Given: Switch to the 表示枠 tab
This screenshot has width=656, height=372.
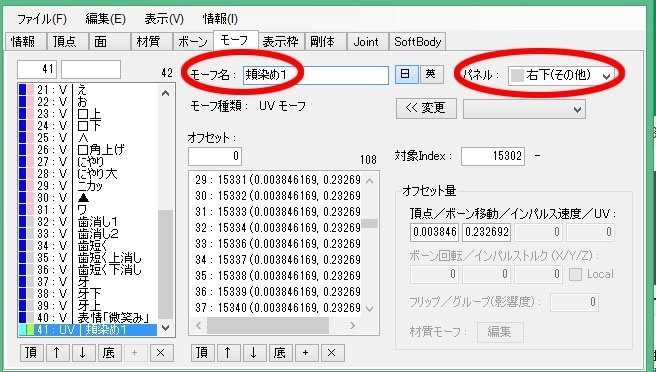Looking at the screenshot, I should click(x=281, y=42).
